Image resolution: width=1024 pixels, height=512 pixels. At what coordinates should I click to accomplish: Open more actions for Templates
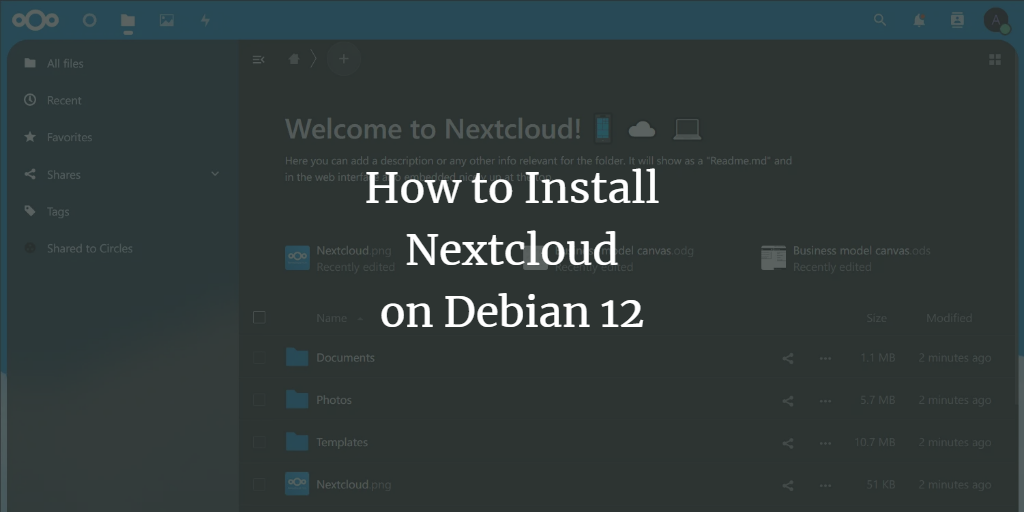coord(825,443)
